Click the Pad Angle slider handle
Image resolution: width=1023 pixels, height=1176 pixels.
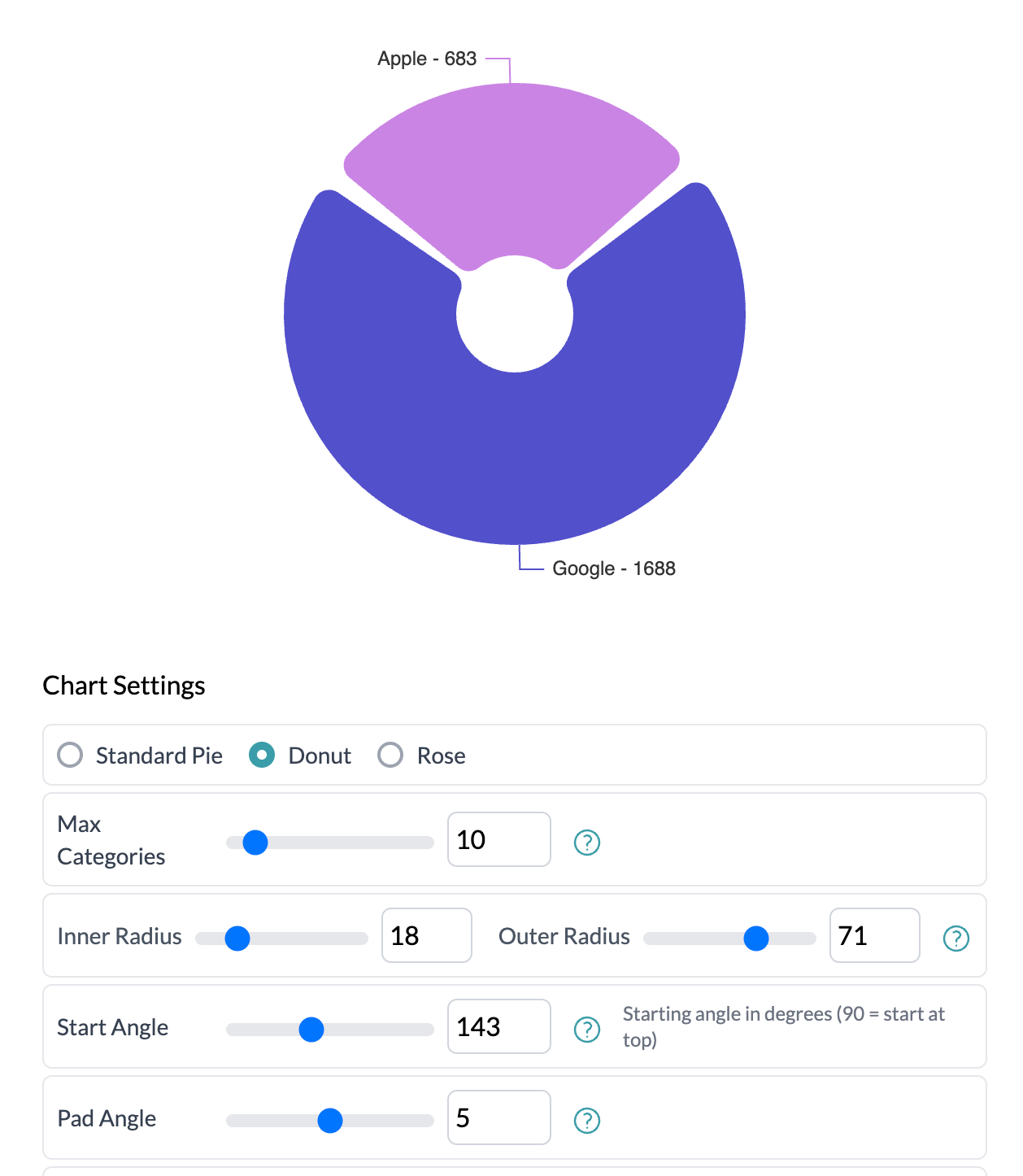(x=330, y=1121)
